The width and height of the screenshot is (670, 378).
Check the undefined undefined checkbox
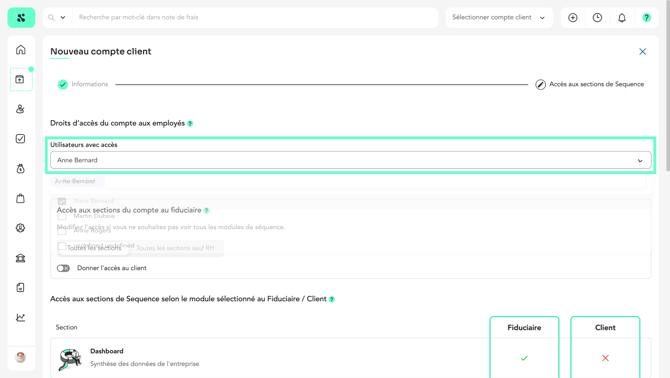pyautogui.click(x=62, y=246)
